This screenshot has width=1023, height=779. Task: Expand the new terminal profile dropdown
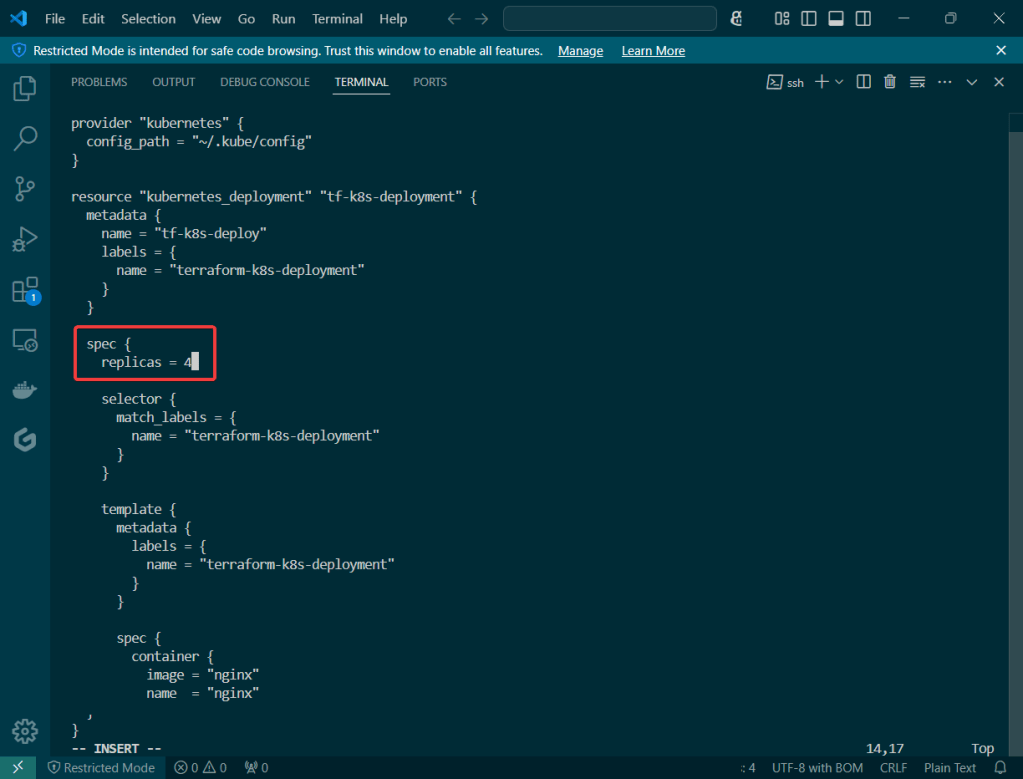point(840,82)
